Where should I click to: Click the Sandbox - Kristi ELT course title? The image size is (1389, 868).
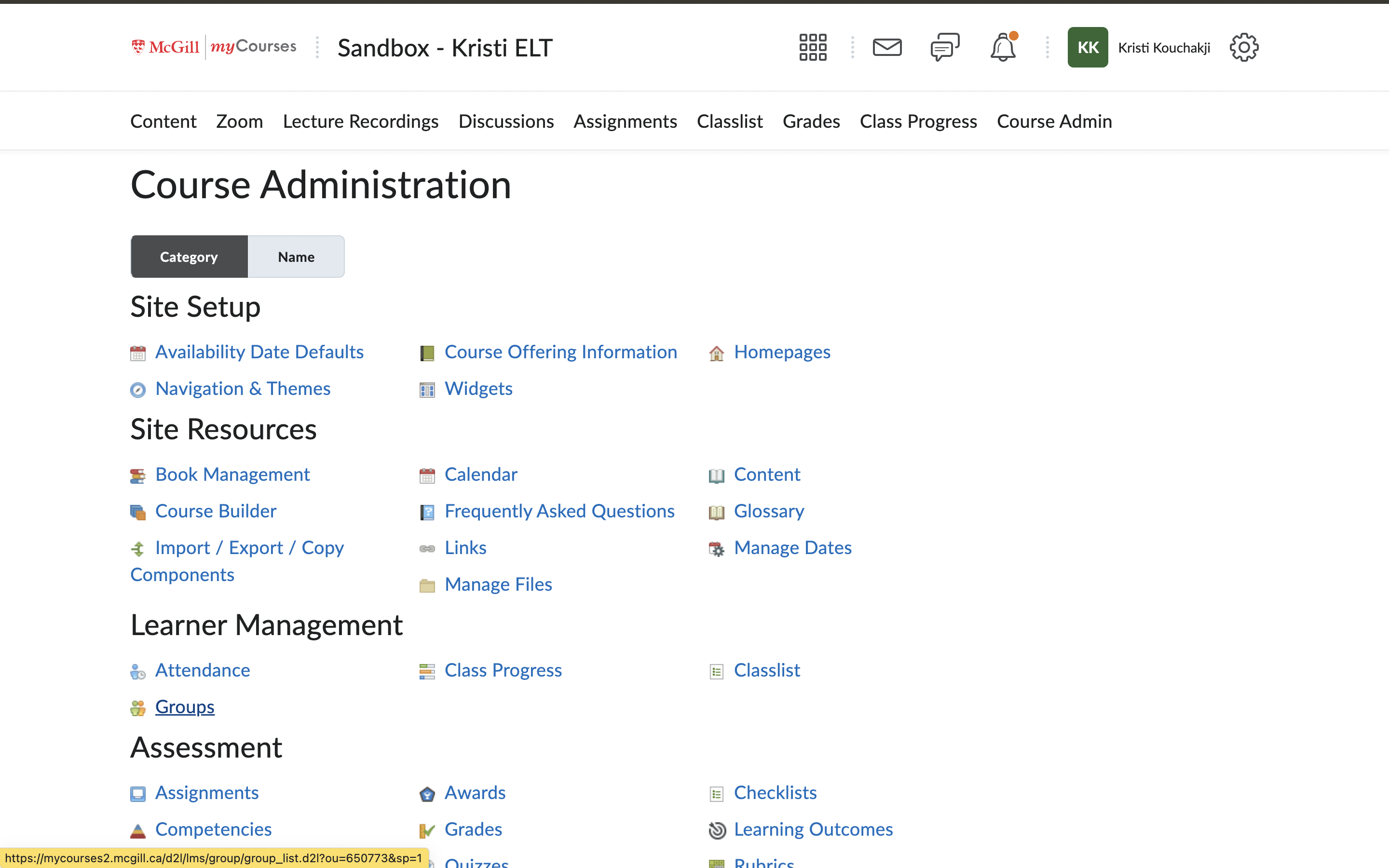pos(445,48)
